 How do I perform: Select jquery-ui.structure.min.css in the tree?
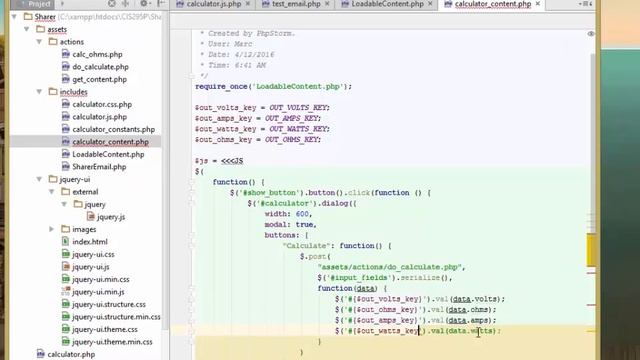click(116, 317)
